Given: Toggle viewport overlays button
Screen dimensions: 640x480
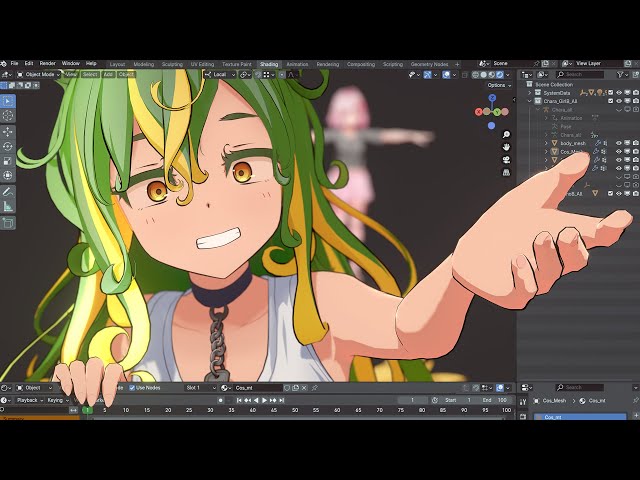Looking at the screenshot, I should 446,75.
